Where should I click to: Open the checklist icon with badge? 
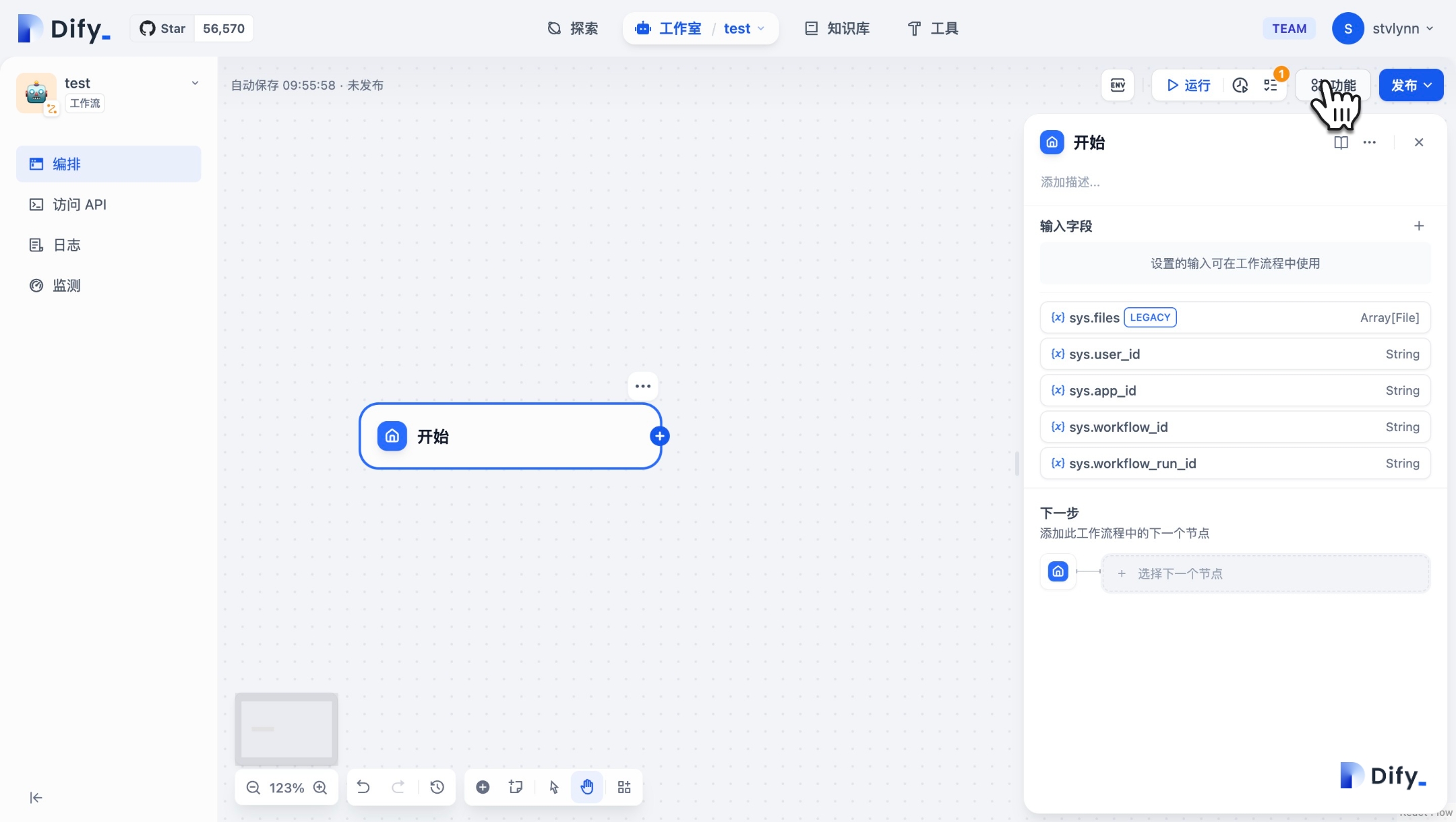[x=1271, y=85]
